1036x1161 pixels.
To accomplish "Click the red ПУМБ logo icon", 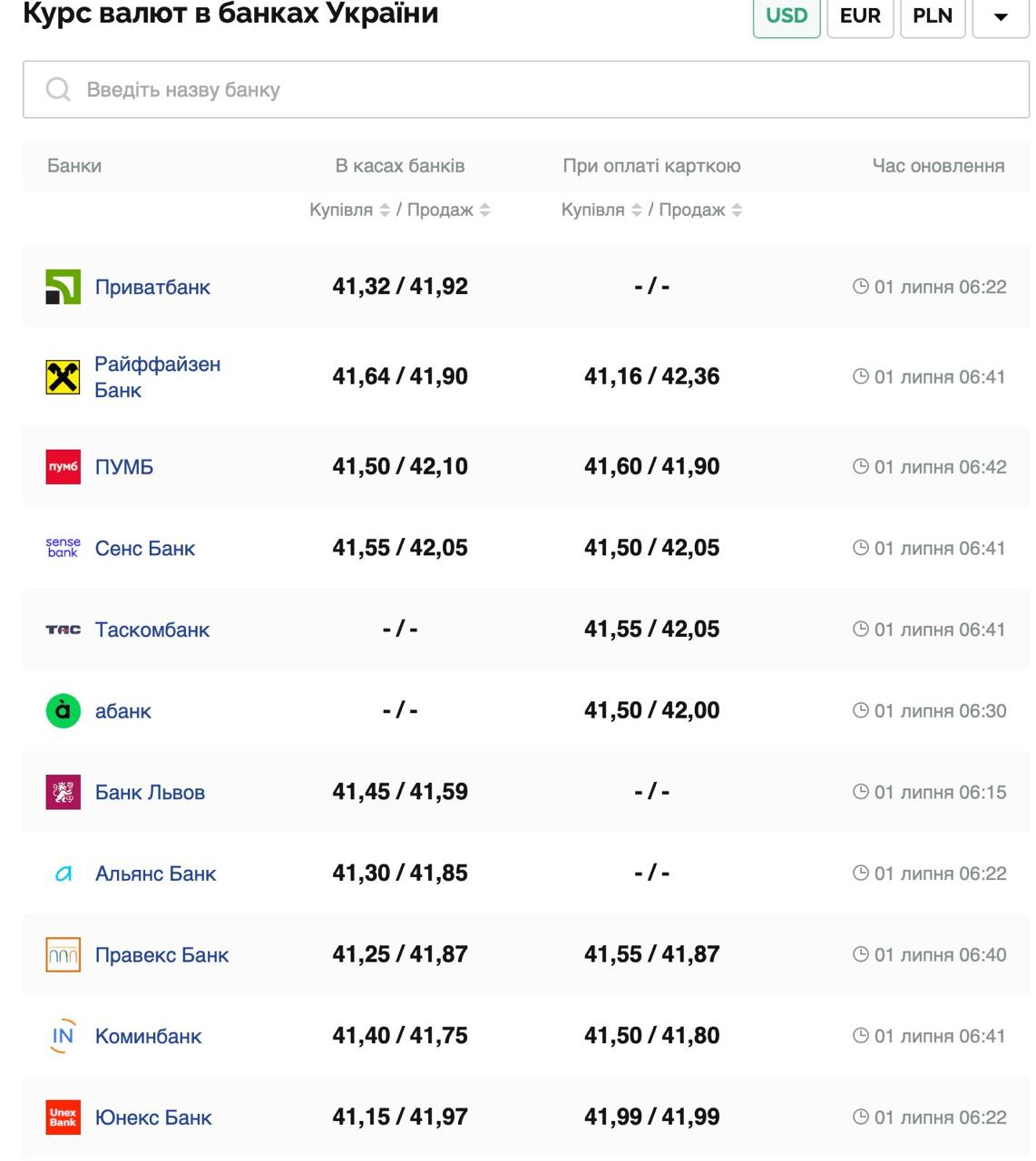I will click(63, 467).
